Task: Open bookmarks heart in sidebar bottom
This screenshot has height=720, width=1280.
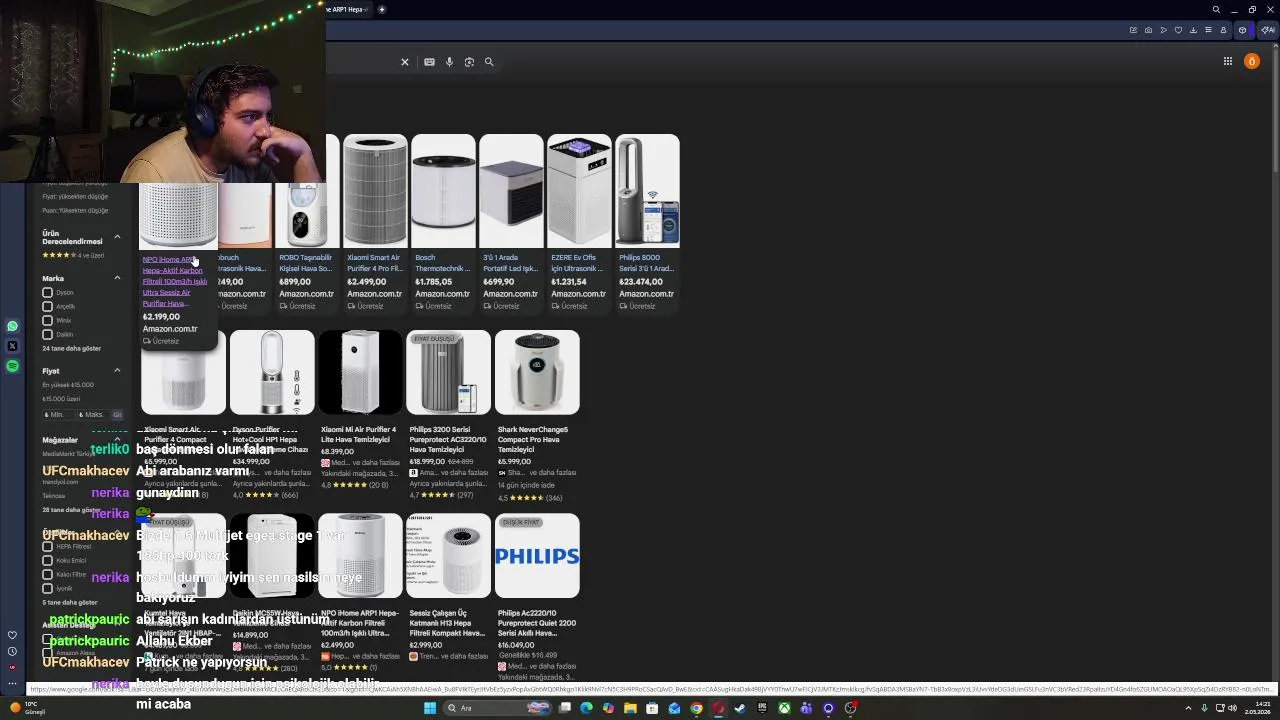Action: 12,635
